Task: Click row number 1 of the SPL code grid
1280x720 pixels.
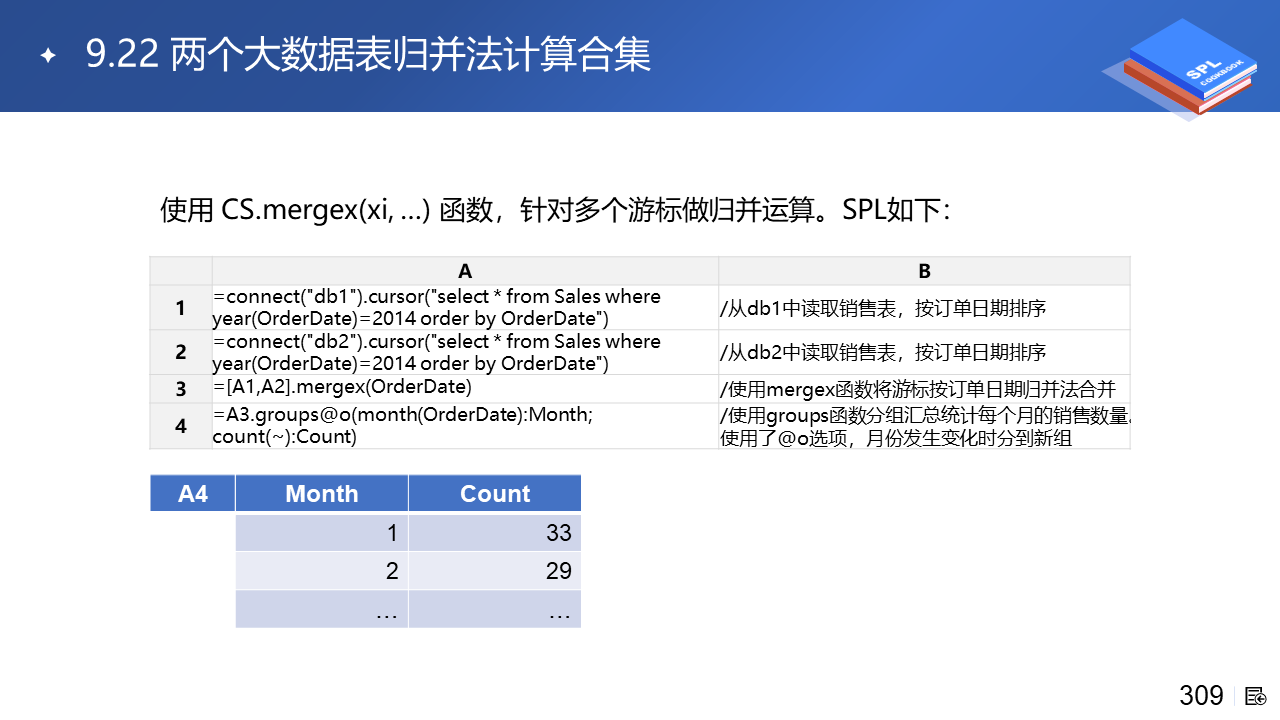Action: click(x=181, y=308)
